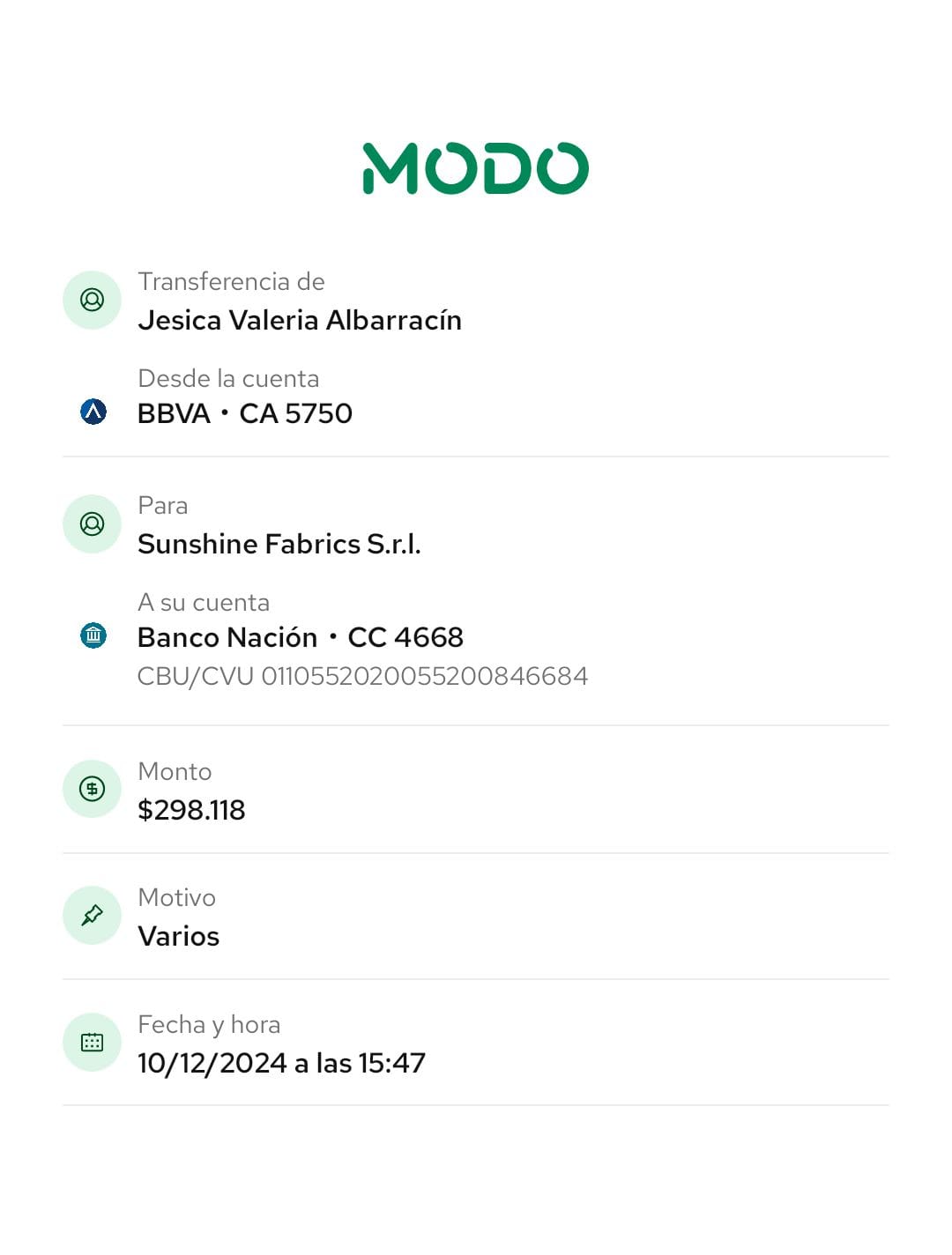
Task: Click the recipient profile icon beside Para
Action: coord(92,524)
